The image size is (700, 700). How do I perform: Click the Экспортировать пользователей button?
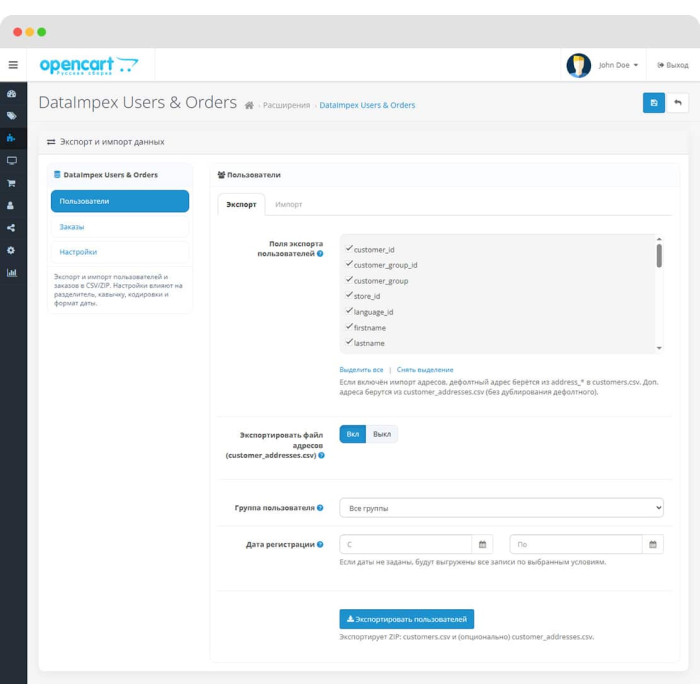[406, 619]
